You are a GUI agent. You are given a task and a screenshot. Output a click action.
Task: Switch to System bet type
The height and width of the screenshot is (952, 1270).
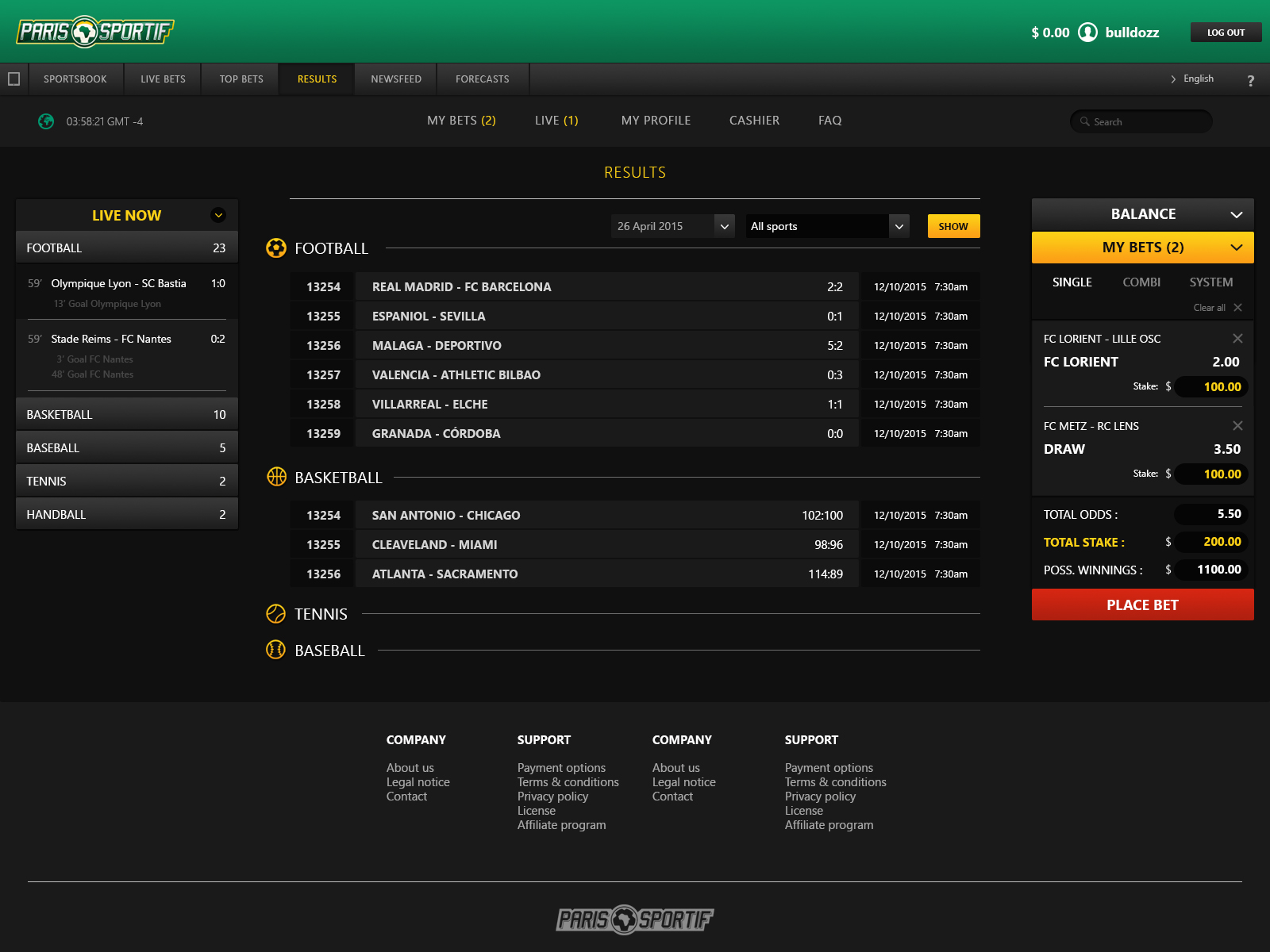point(1210,282)
